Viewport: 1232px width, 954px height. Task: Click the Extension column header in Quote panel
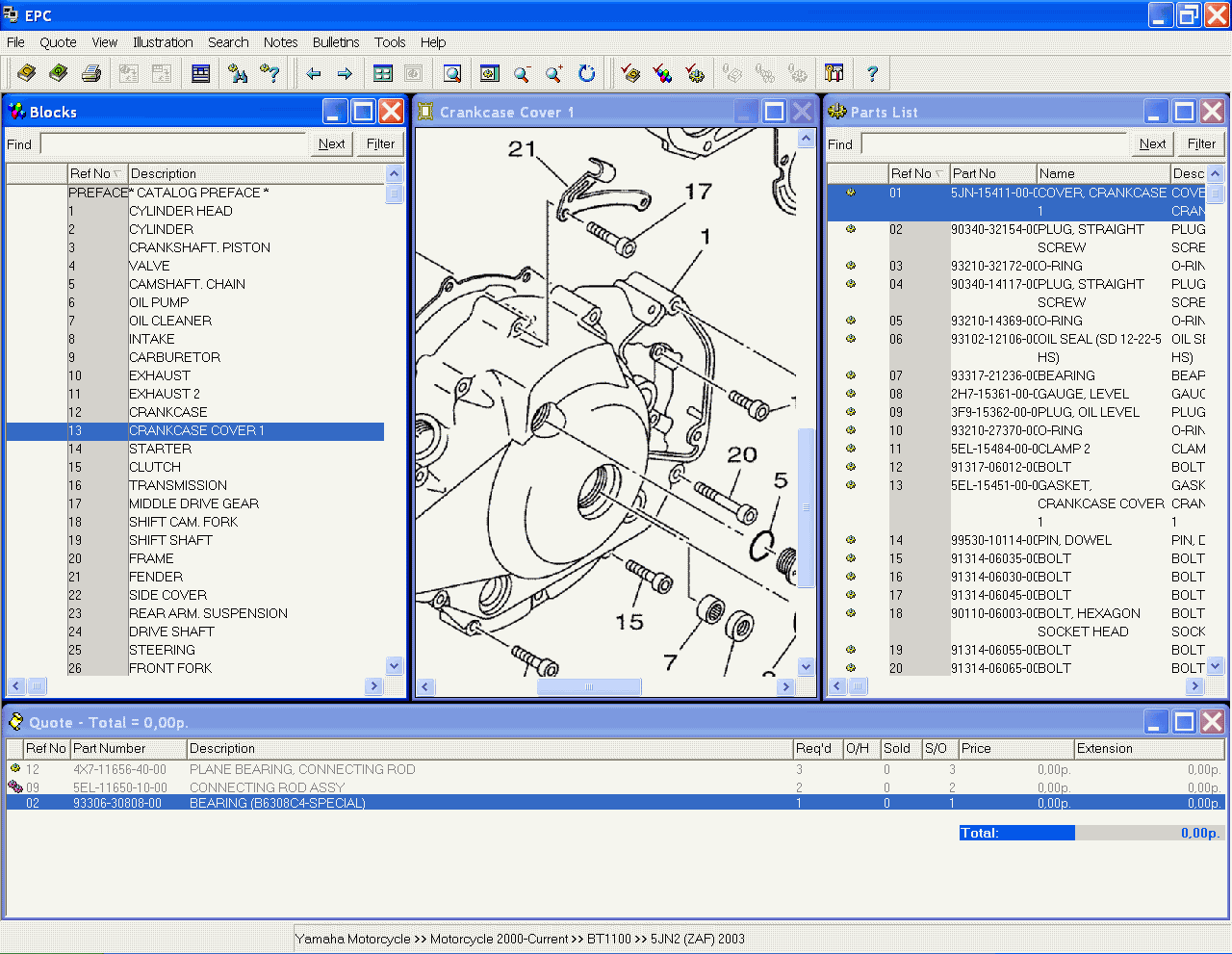[x=1148, y=748]
